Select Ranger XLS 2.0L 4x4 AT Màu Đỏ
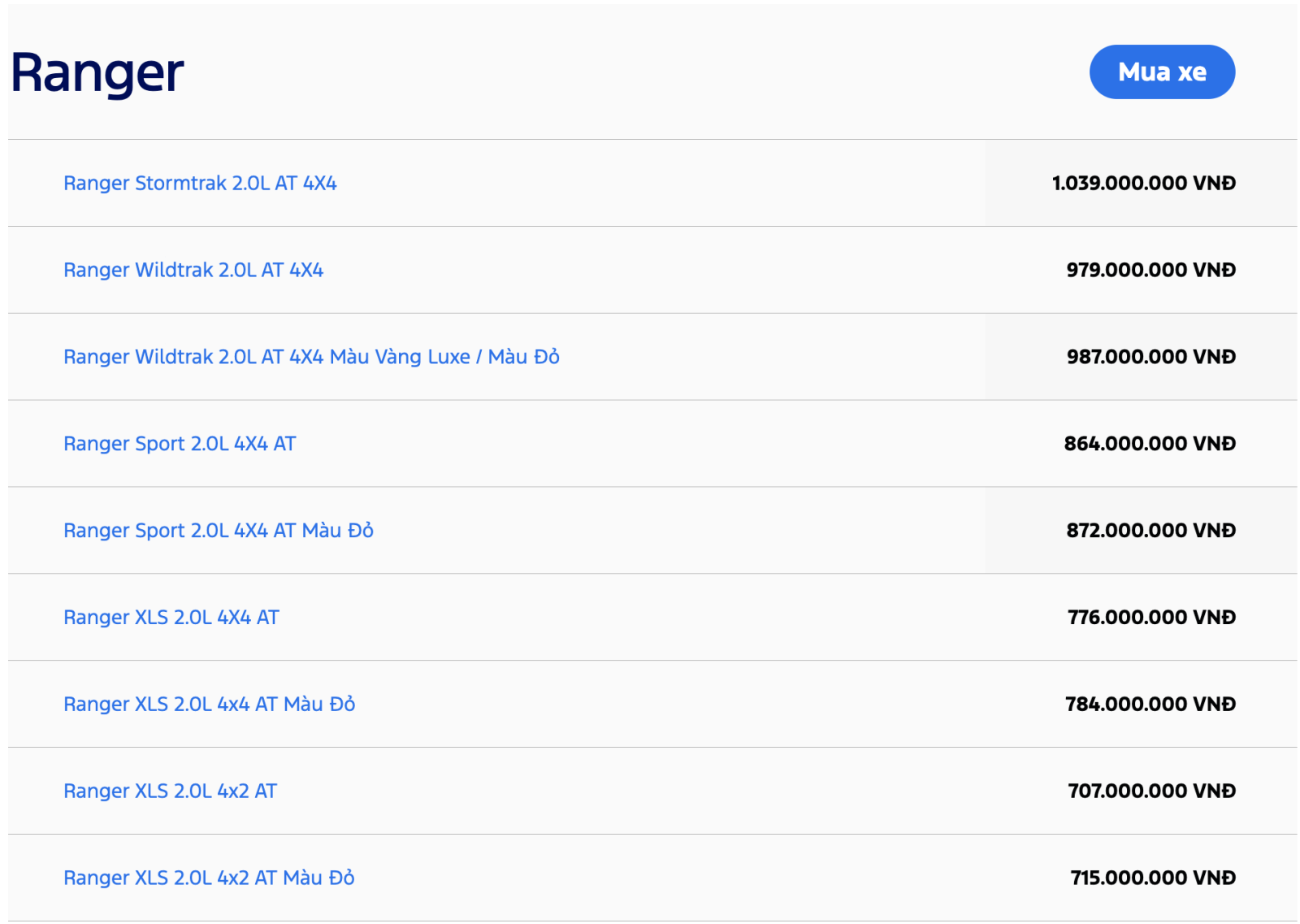This screenshot has height=924, width=1300. [x=210, y=705]
